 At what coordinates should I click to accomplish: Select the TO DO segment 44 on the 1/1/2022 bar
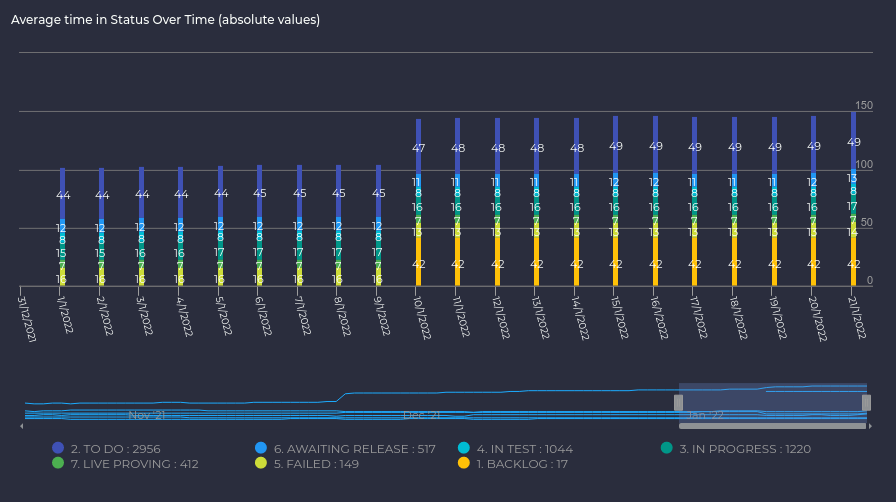click(x=62, y=193)
